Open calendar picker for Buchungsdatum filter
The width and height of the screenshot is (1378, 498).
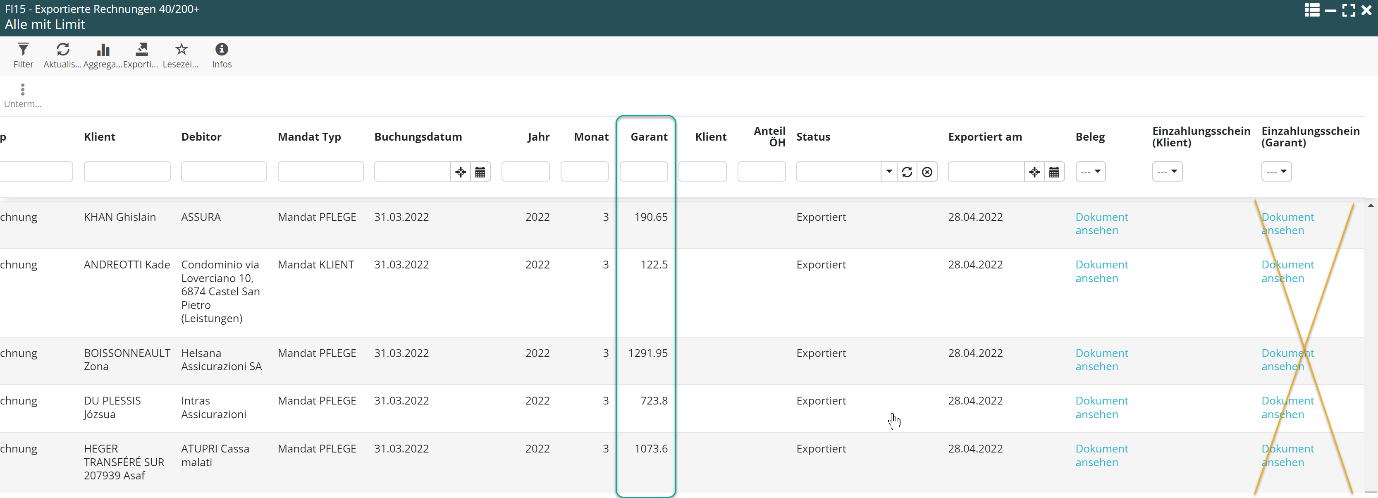pos(480,172)
